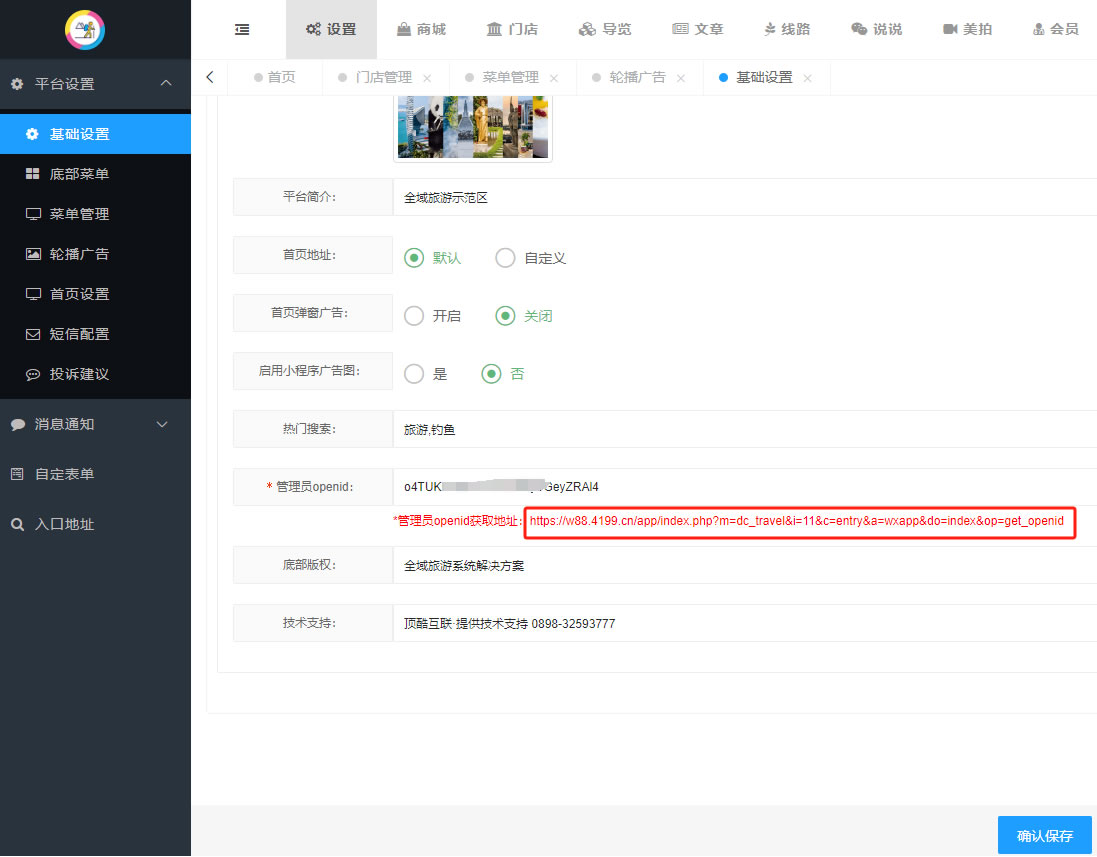This screenshot has width=1097, height=857.
Task: Go to 首页设置 in sidebar
Action: click(x=95, y=294)
